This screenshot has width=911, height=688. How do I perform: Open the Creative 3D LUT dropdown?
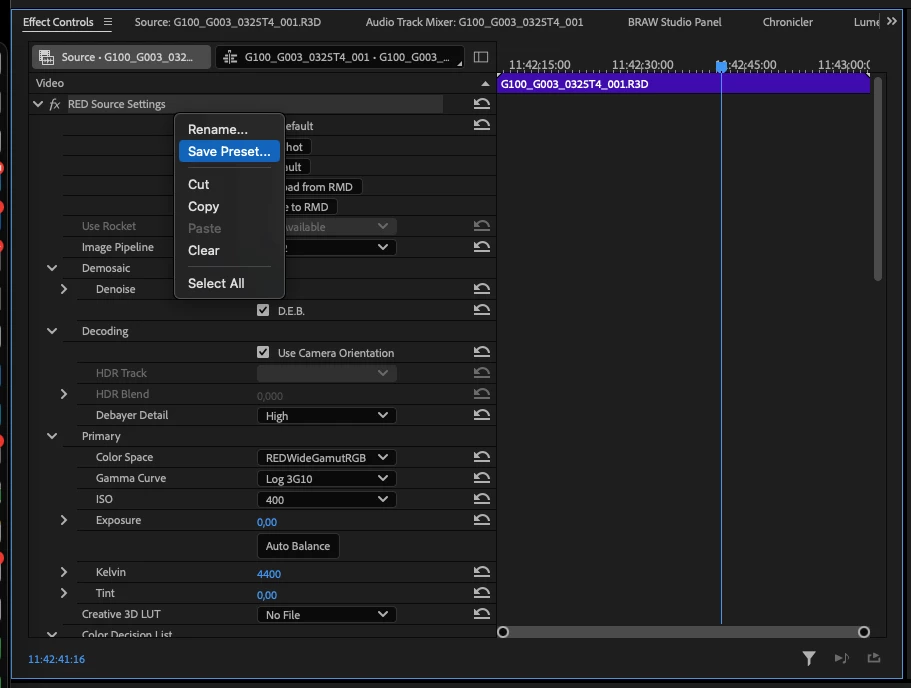tap(327, 614)
